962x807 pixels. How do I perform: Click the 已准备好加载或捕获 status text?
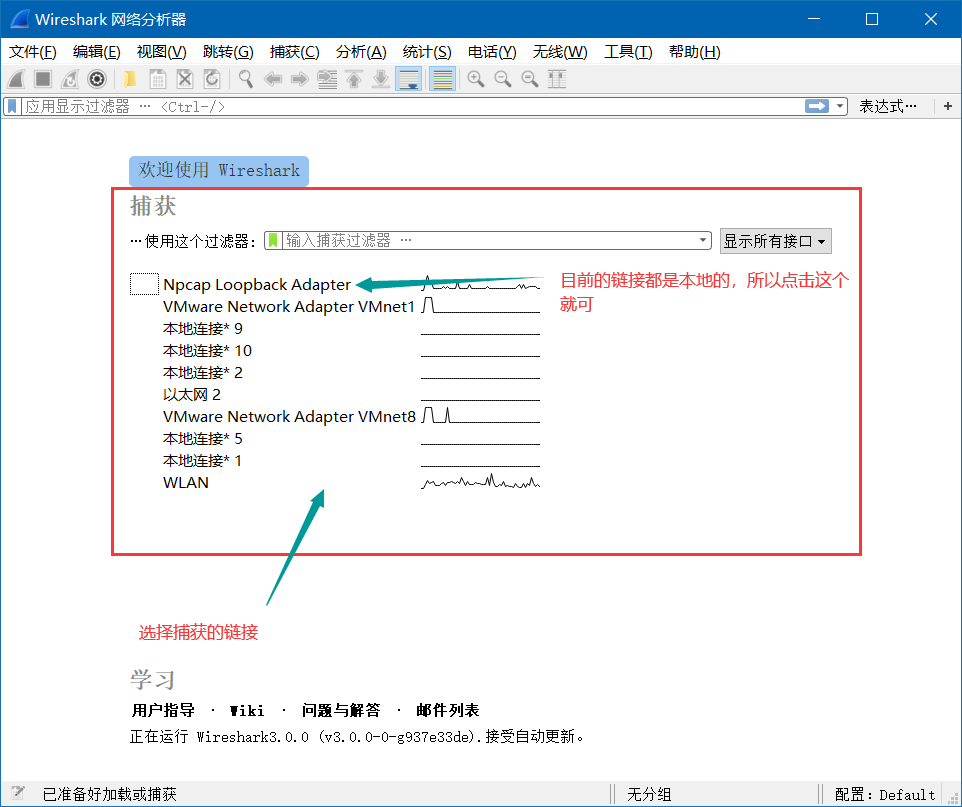point(110,795)
